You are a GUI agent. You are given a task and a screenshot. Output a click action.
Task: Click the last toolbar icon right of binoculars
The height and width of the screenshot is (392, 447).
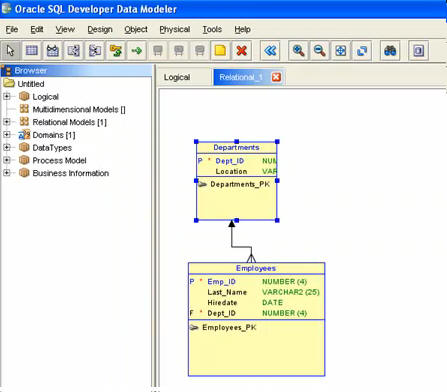click(418, 51)
